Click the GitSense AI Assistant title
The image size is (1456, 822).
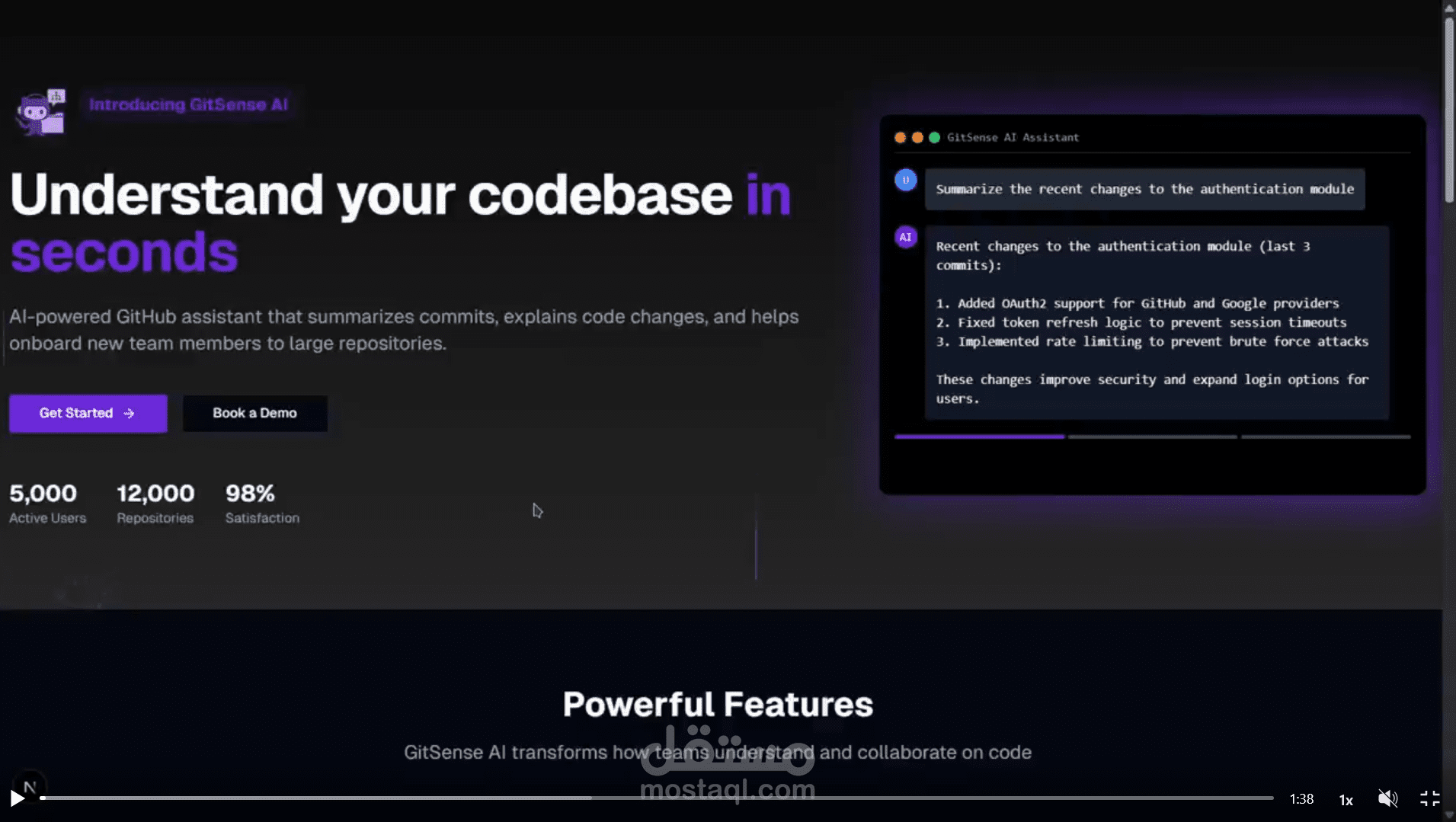1013,138
